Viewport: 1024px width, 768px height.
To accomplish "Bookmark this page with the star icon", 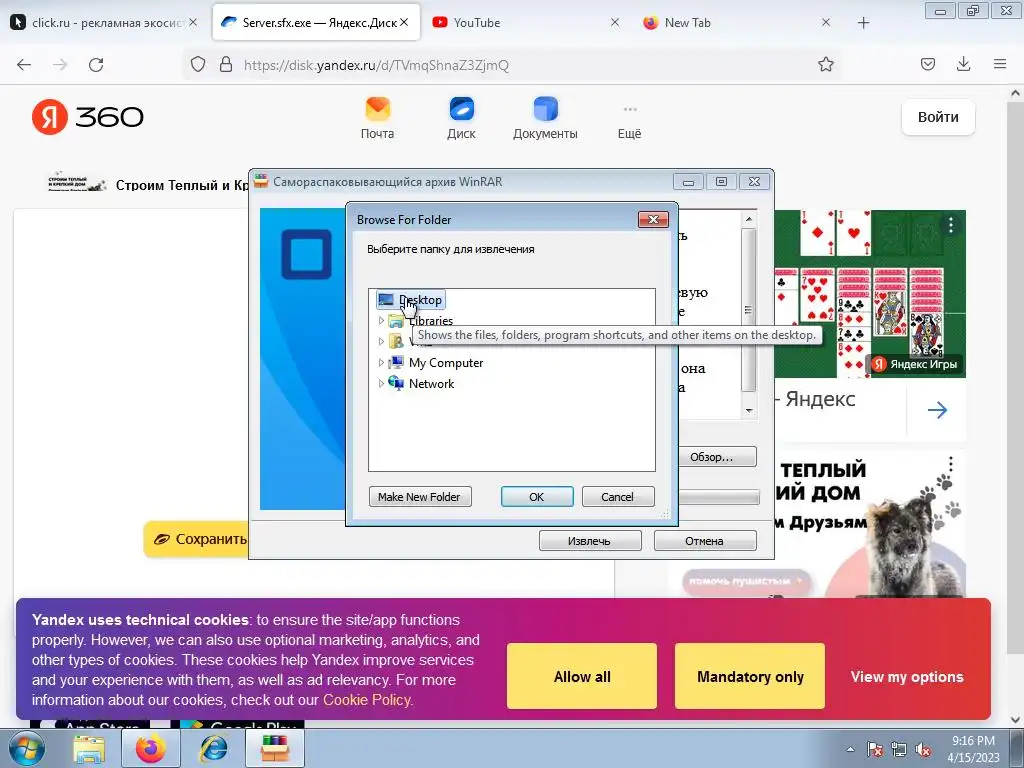I will (825, 65).
